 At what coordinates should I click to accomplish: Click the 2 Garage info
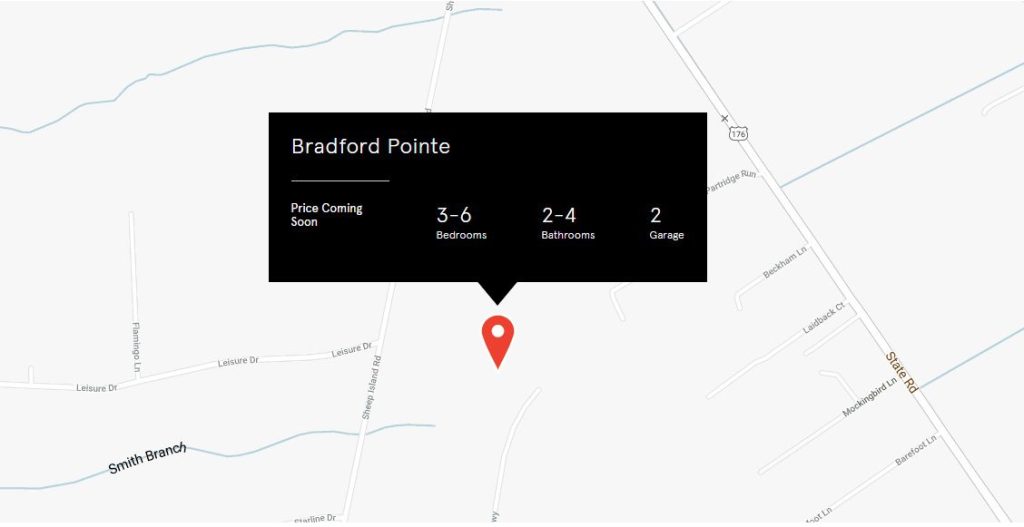666,223
